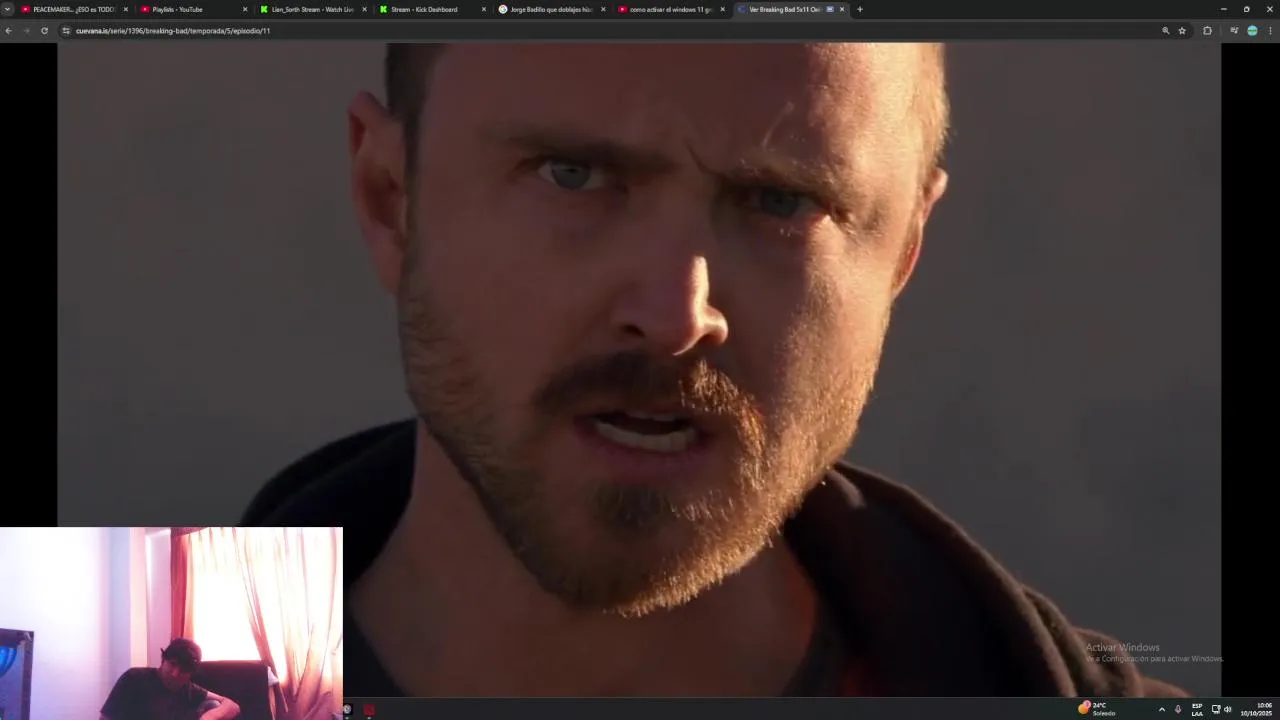Click the microphone icon in system tray
1280x720 pixels.
pos(1178,709)
